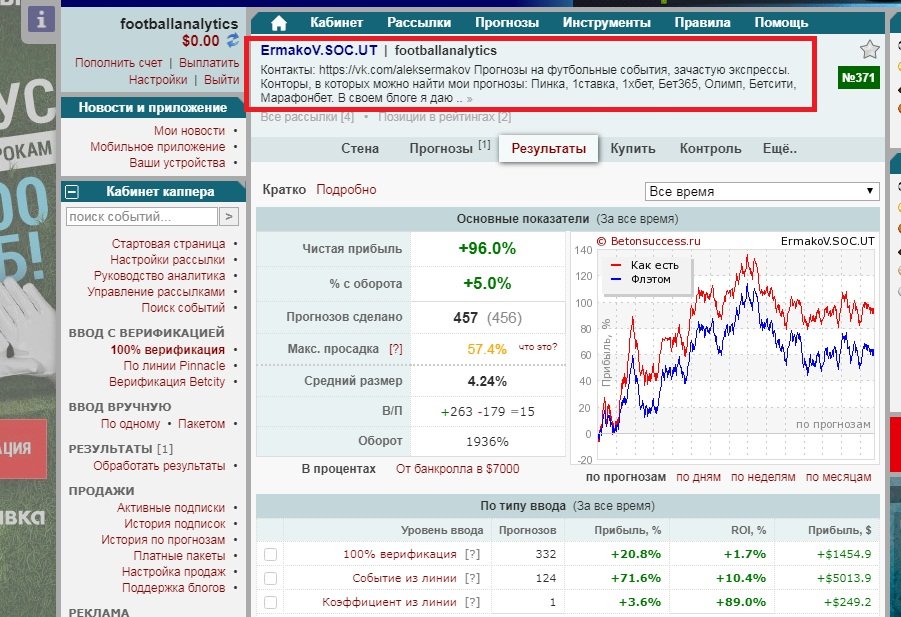Click the поиск событий search field

[141, 216]
